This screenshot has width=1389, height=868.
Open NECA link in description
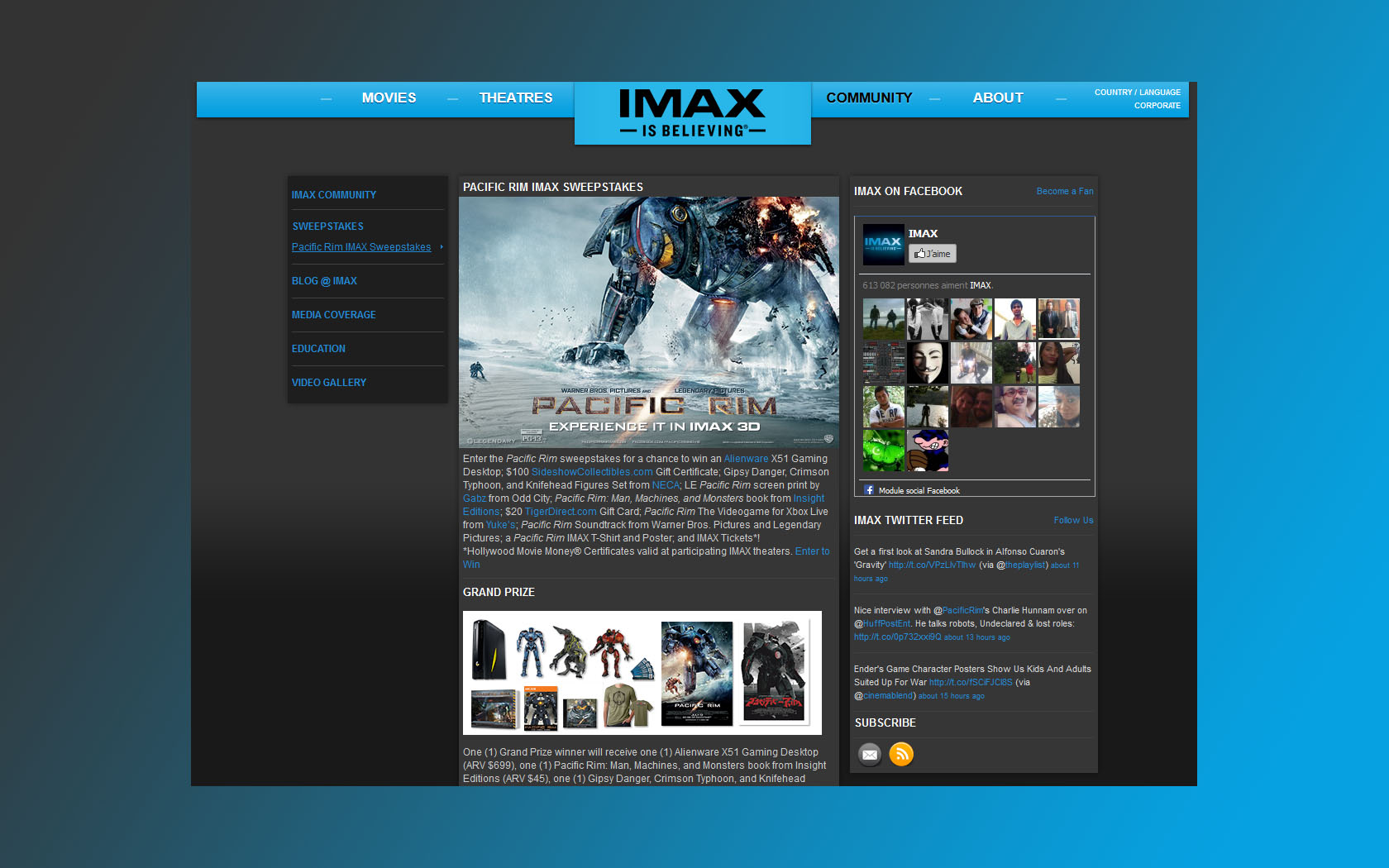[x=666, y=485]
